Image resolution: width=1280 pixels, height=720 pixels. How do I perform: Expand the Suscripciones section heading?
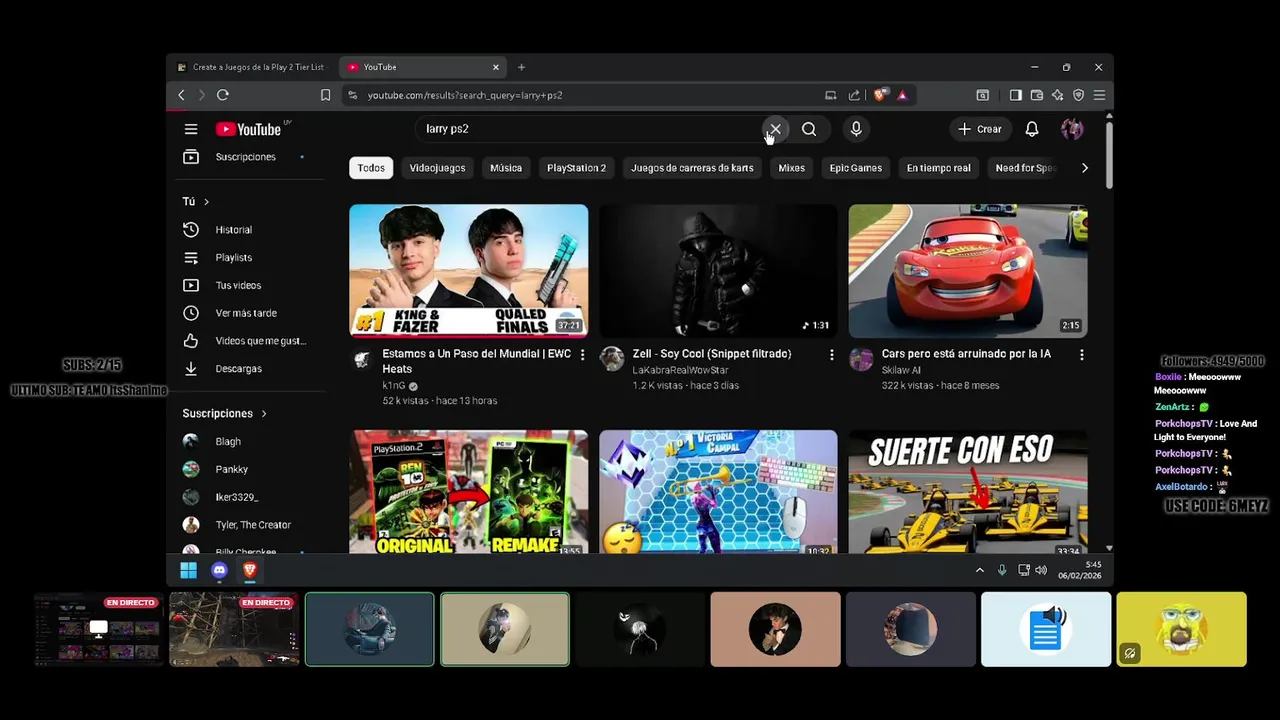click(225, 413)
